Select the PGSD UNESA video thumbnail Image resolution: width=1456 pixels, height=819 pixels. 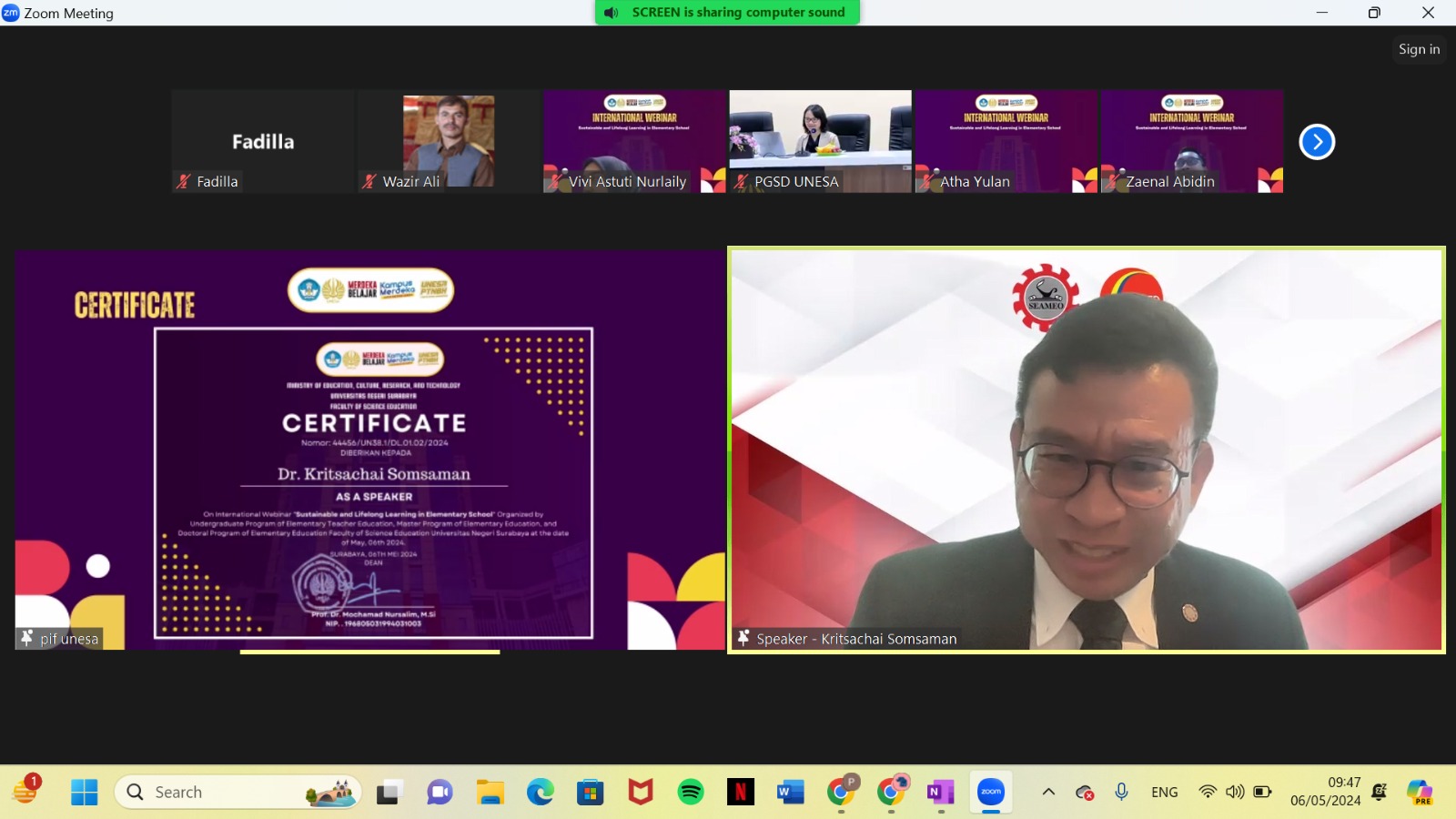click(x=820, y=140)
